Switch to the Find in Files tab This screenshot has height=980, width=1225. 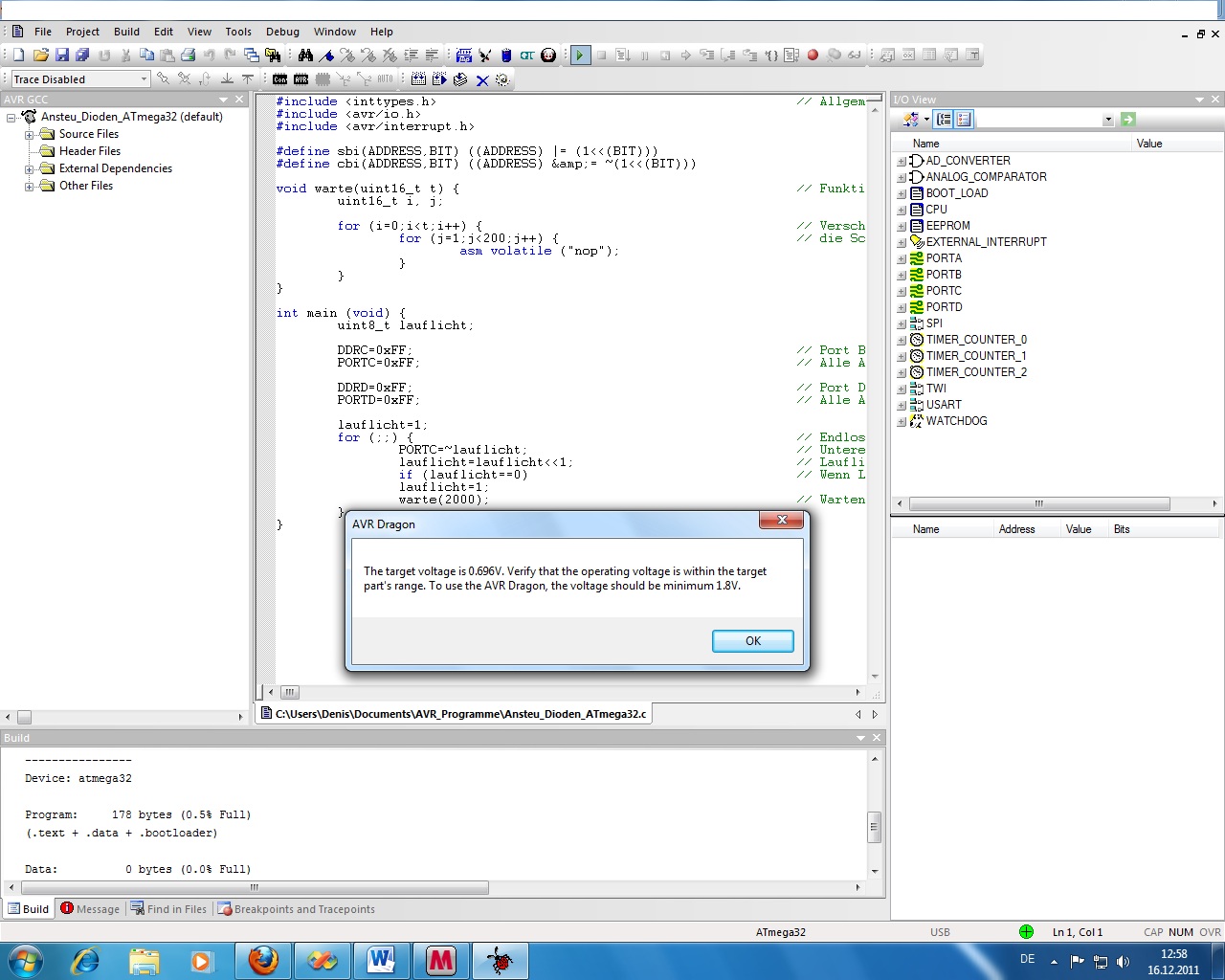point(168,909)
